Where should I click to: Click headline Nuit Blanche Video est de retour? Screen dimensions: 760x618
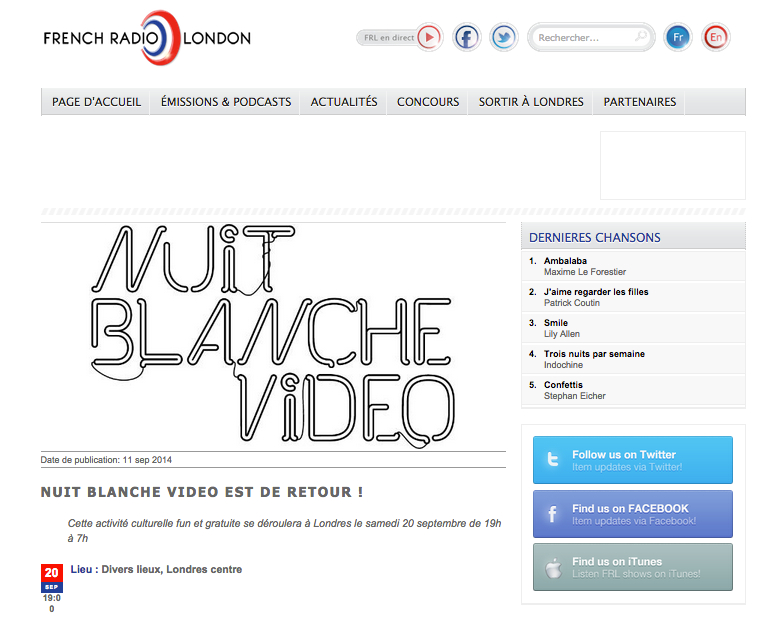pyautogui.click(x=202, y=492)
